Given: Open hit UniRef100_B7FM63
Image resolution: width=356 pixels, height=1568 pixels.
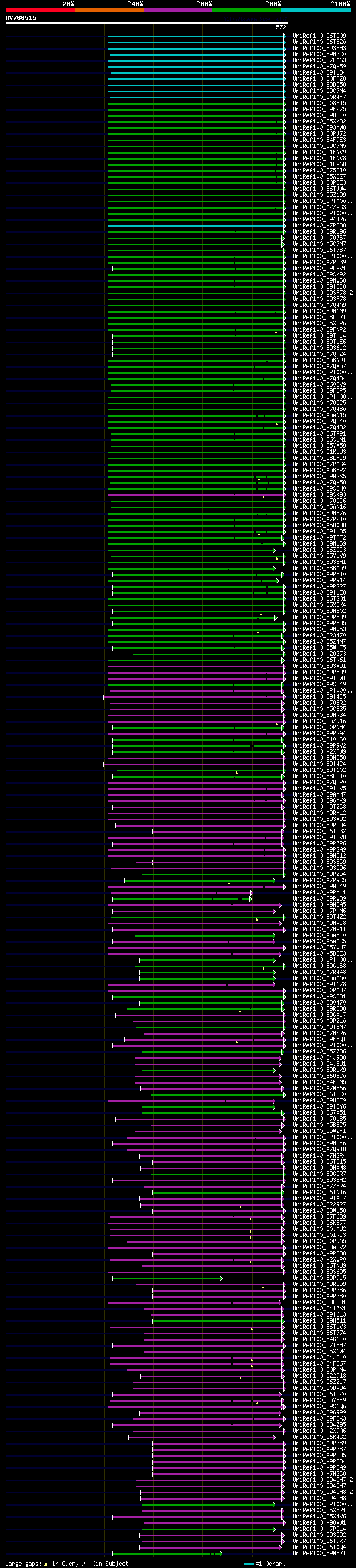Looking at the screenshot, I should [319, 60].
